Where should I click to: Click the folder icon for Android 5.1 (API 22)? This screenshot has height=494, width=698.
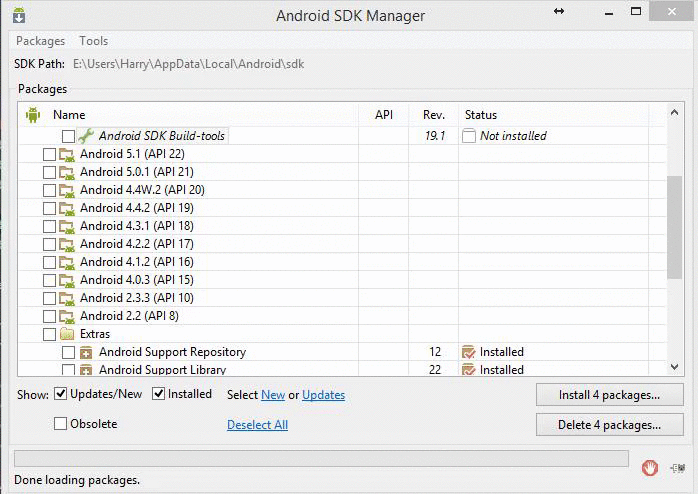click(66, 154)
